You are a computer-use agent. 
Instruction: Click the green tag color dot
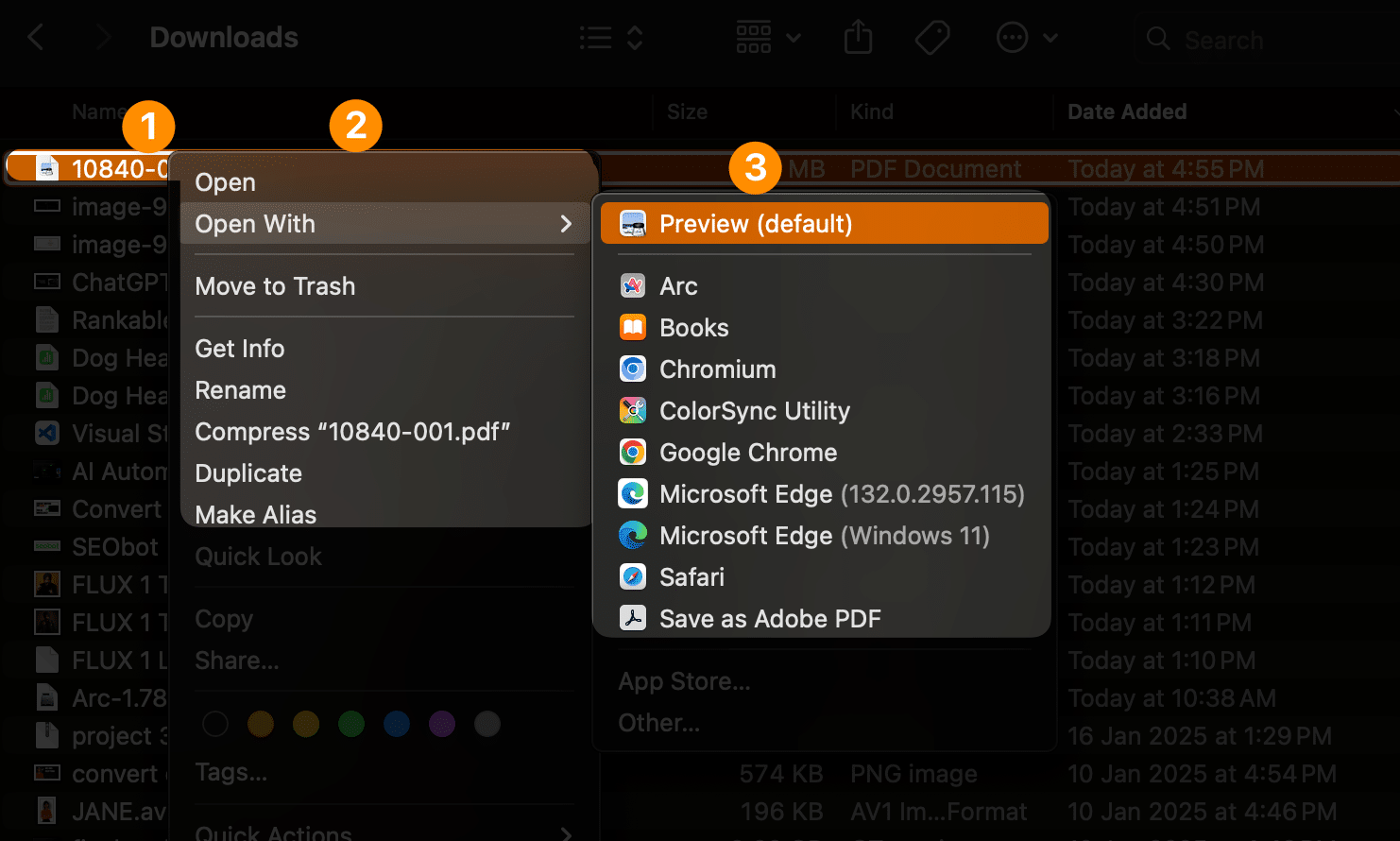click(x=351, y=724)
